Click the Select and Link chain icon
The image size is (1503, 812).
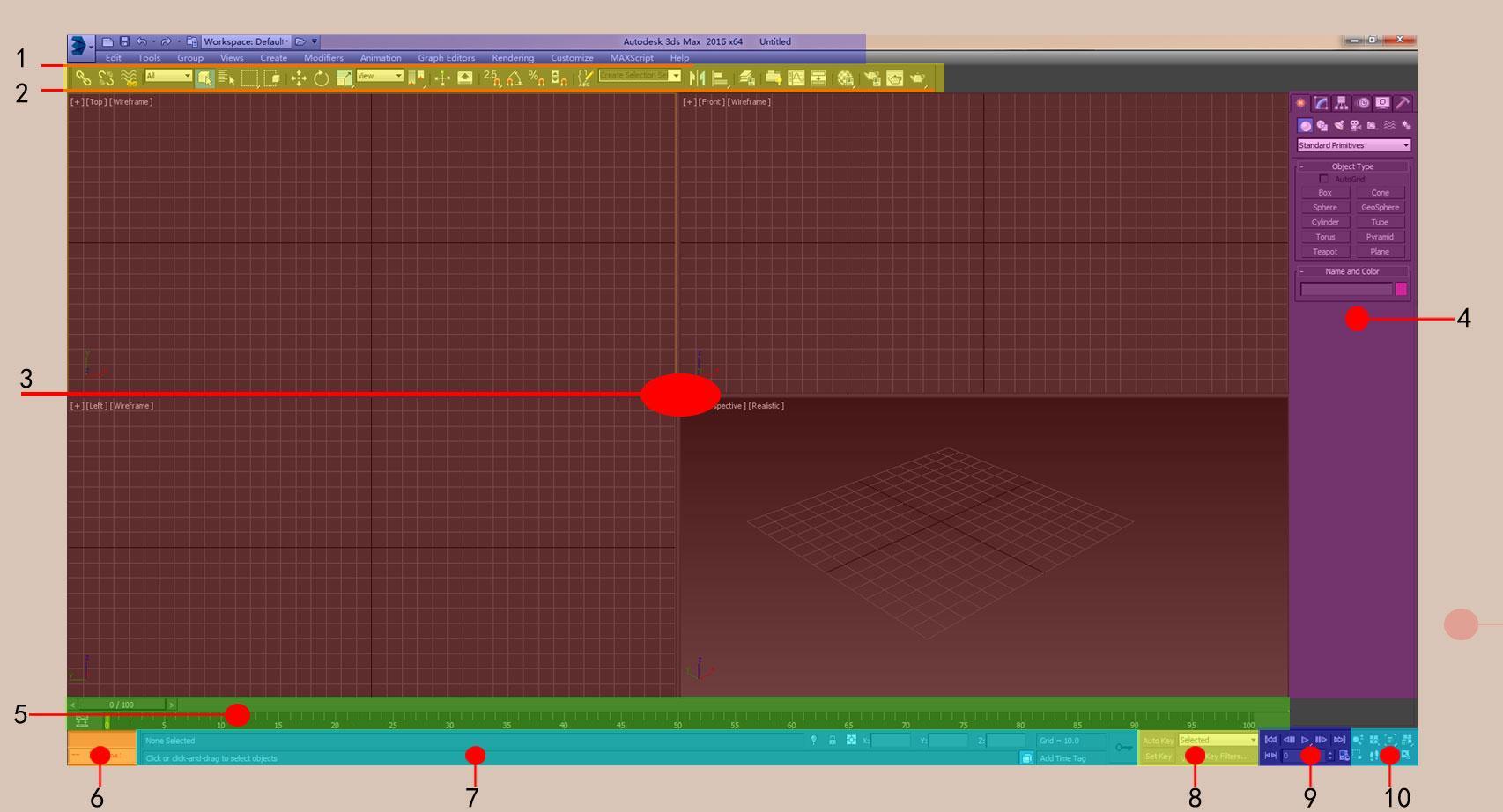click(83, 78)
